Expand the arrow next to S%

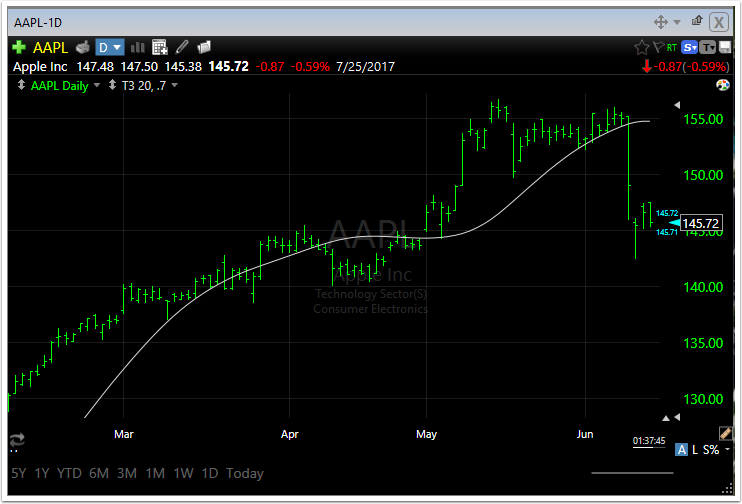(x=727, y=449)
